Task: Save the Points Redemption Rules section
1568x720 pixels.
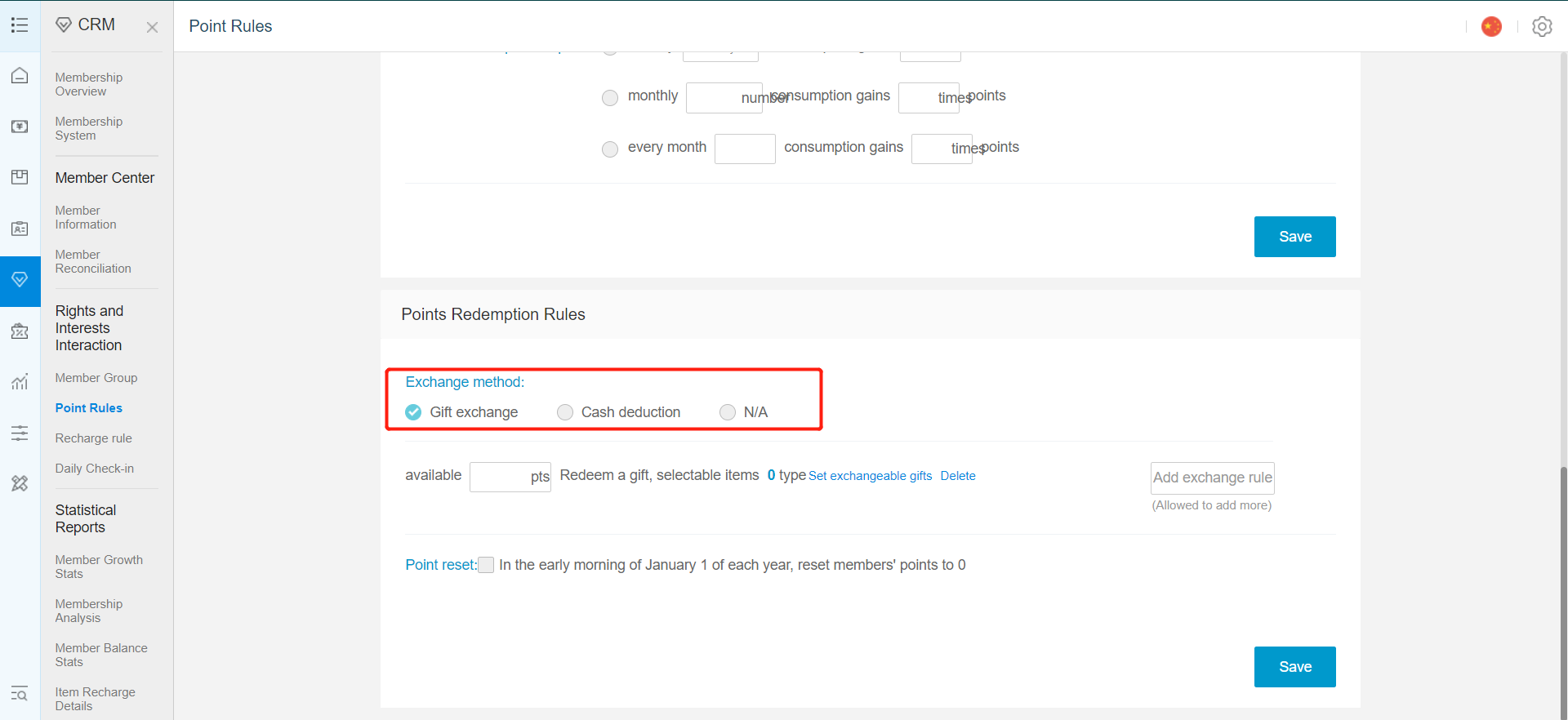Action: click(1295, 667)
